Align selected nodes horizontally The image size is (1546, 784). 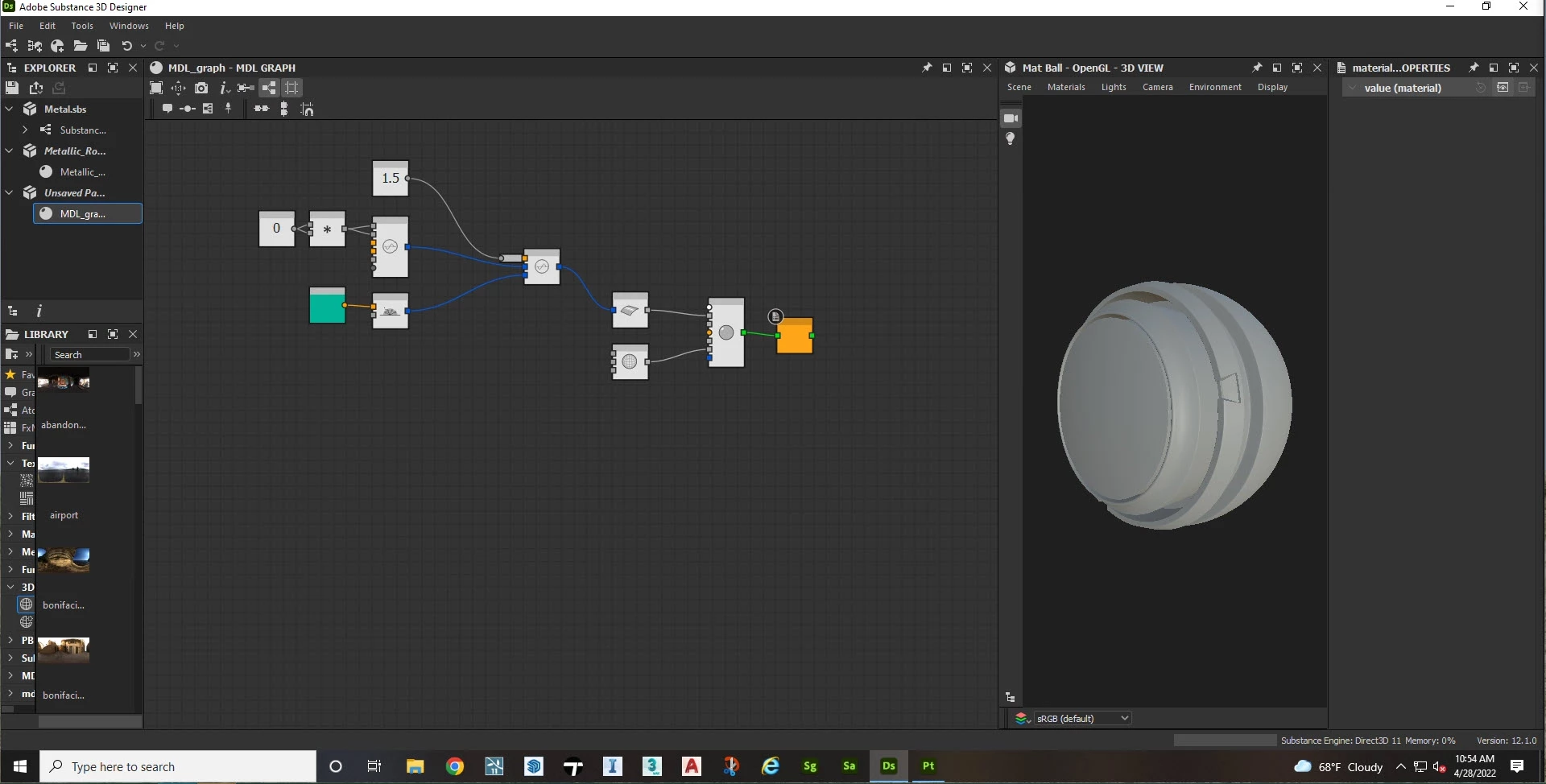coord(262,109)
